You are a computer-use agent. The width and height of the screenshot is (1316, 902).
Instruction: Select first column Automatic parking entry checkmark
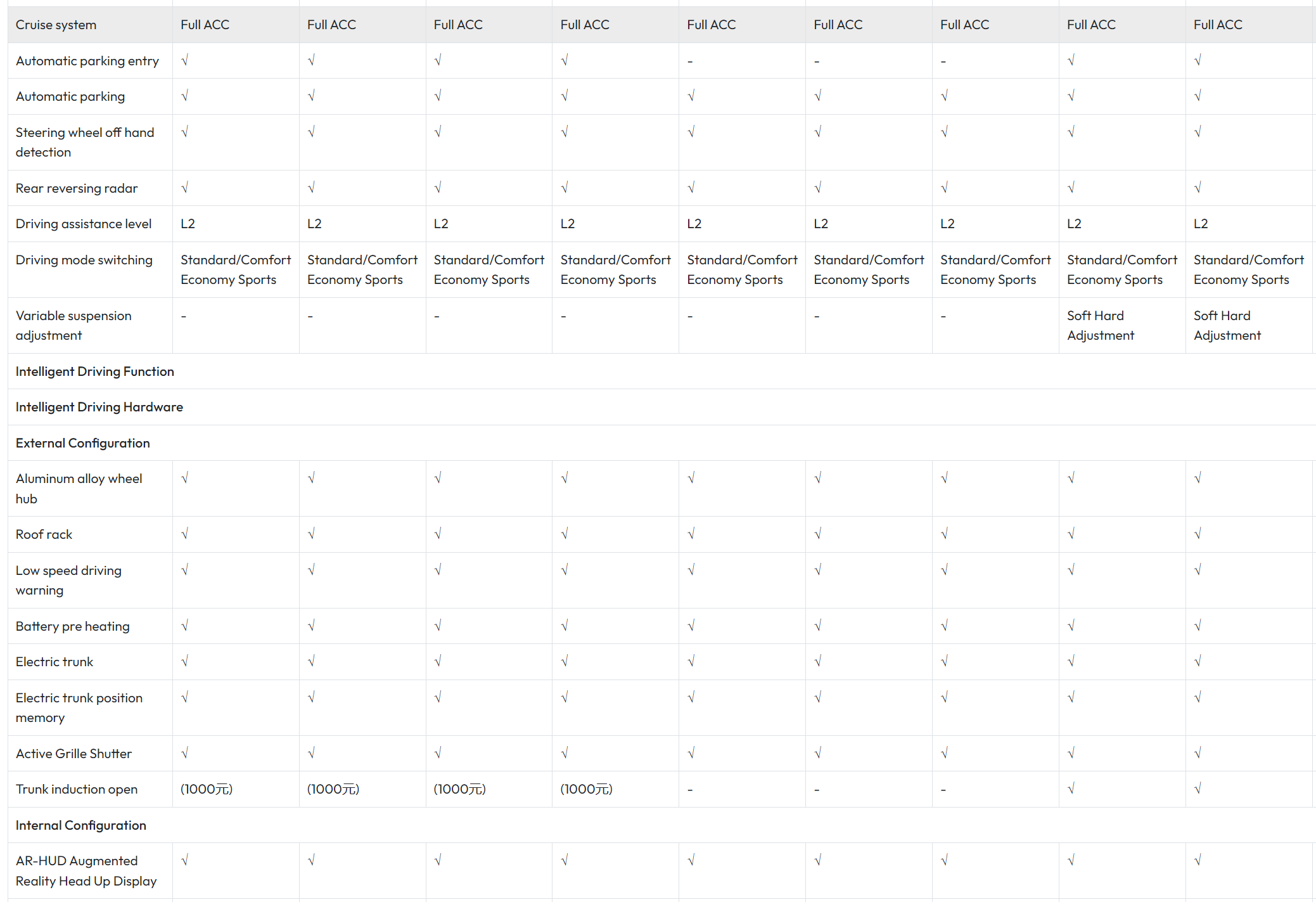pos(185,60)
